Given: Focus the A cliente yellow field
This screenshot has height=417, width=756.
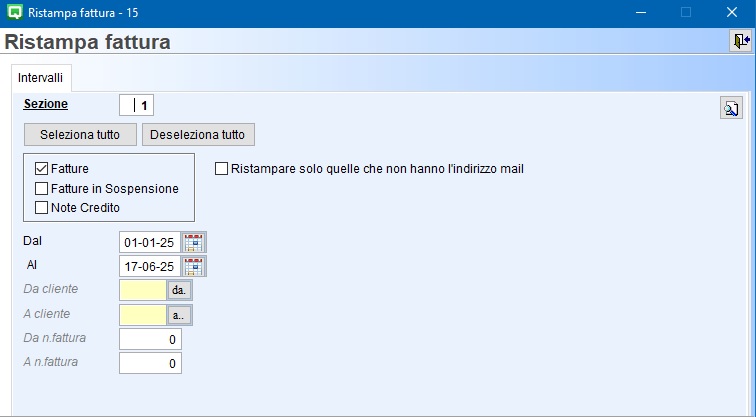Looking at the screenshot, I should pyautogui.click(x=143, y=315).
